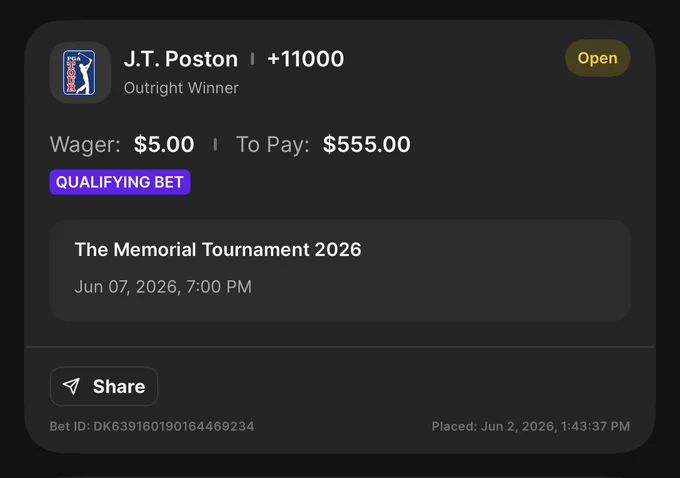This screenshot has height=478, width=680.
Task: Click the PGA Tour logo icon
Action: coord(80,72)
